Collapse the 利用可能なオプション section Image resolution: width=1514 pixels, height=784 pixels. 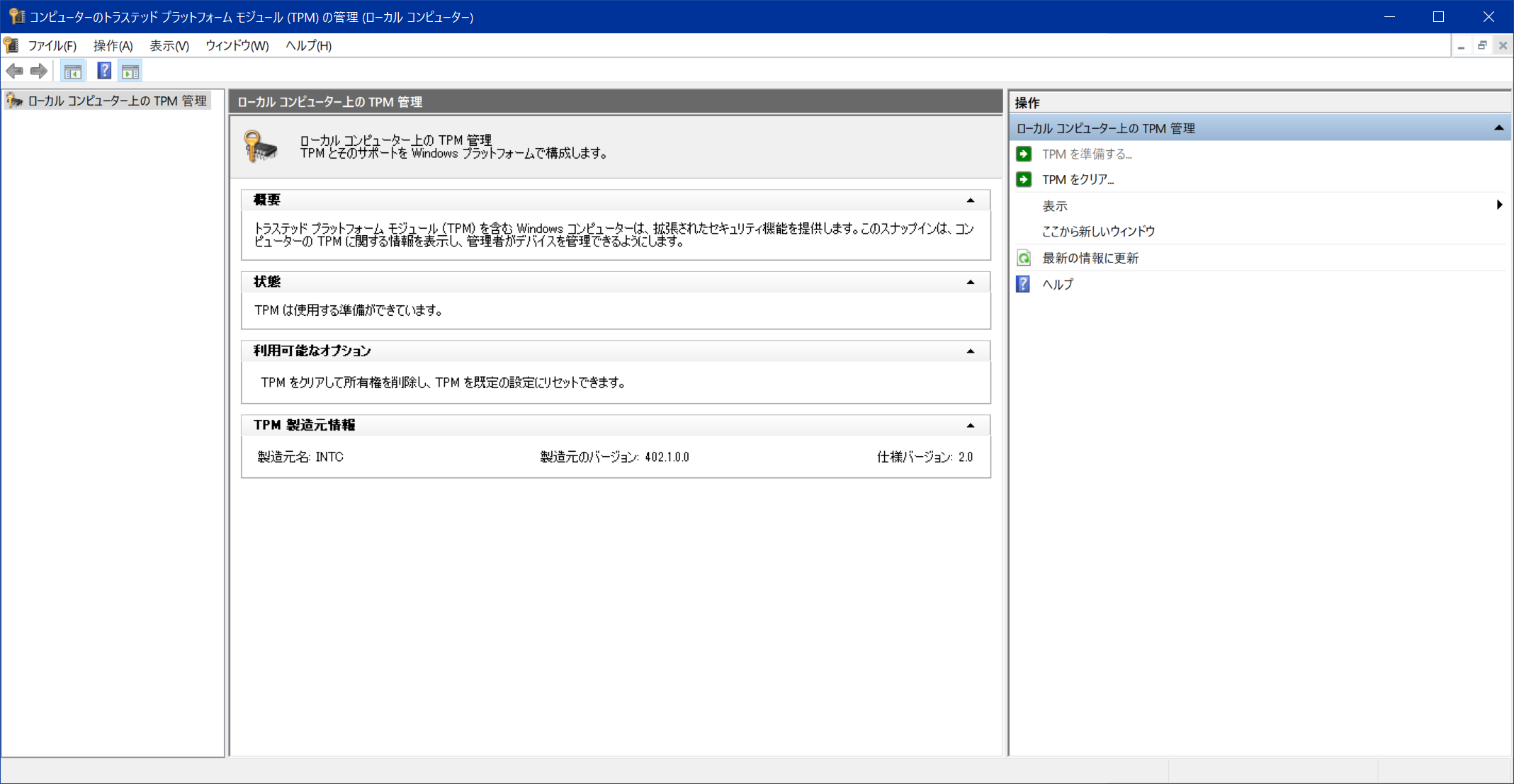point(971,351)
